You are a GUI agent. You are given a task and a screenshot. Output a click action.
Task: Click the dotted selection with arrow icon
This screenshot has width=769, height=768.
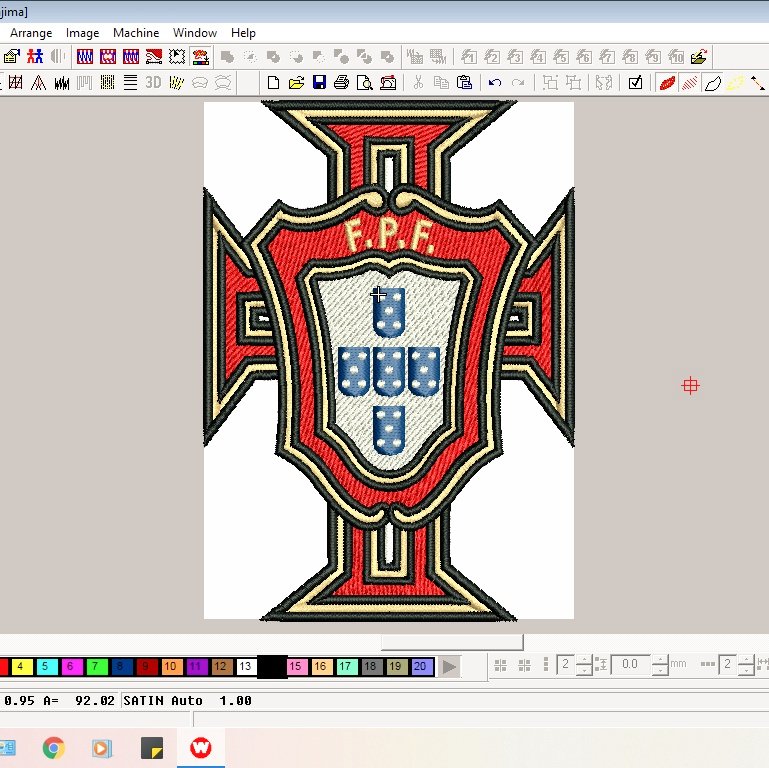[177, 57]
